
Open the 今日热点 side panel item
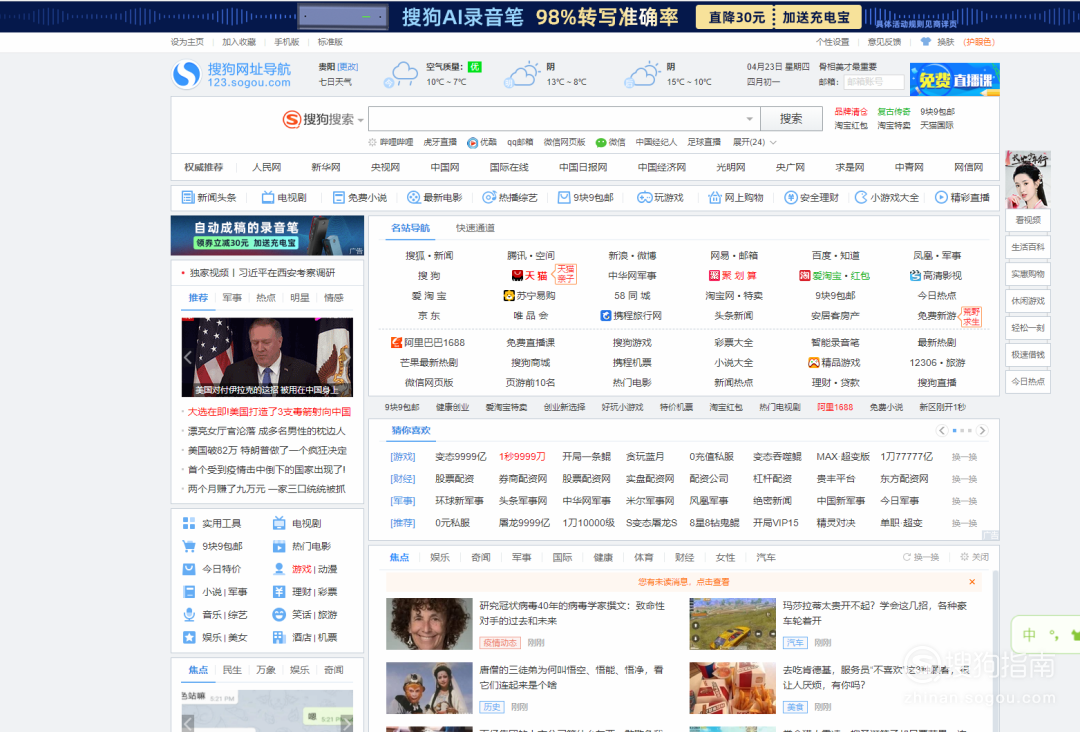pos(1028,381)
